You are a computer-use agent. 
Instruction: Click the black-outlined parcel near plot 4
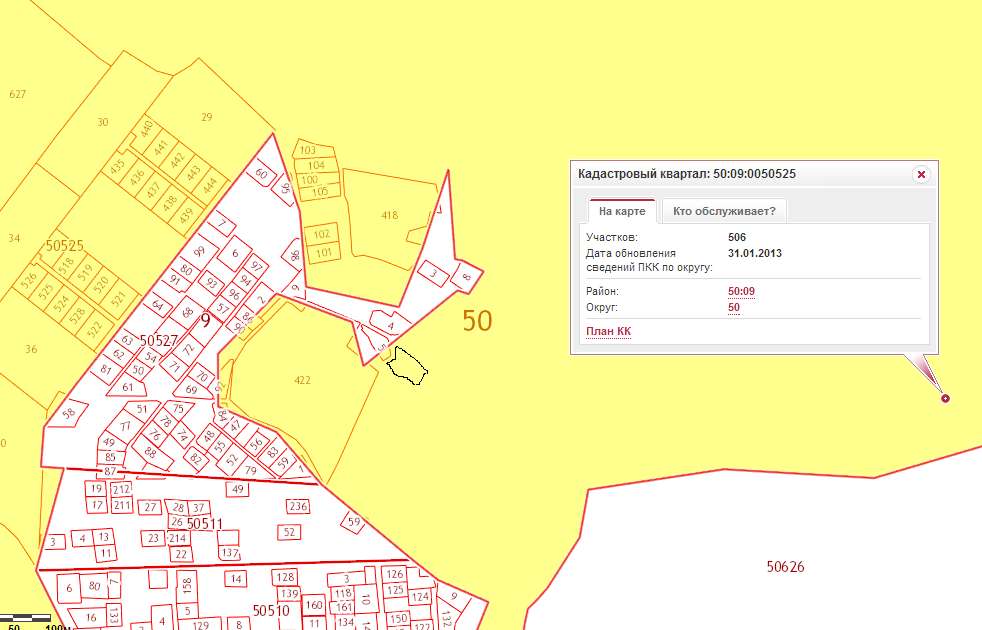point(408,365)
